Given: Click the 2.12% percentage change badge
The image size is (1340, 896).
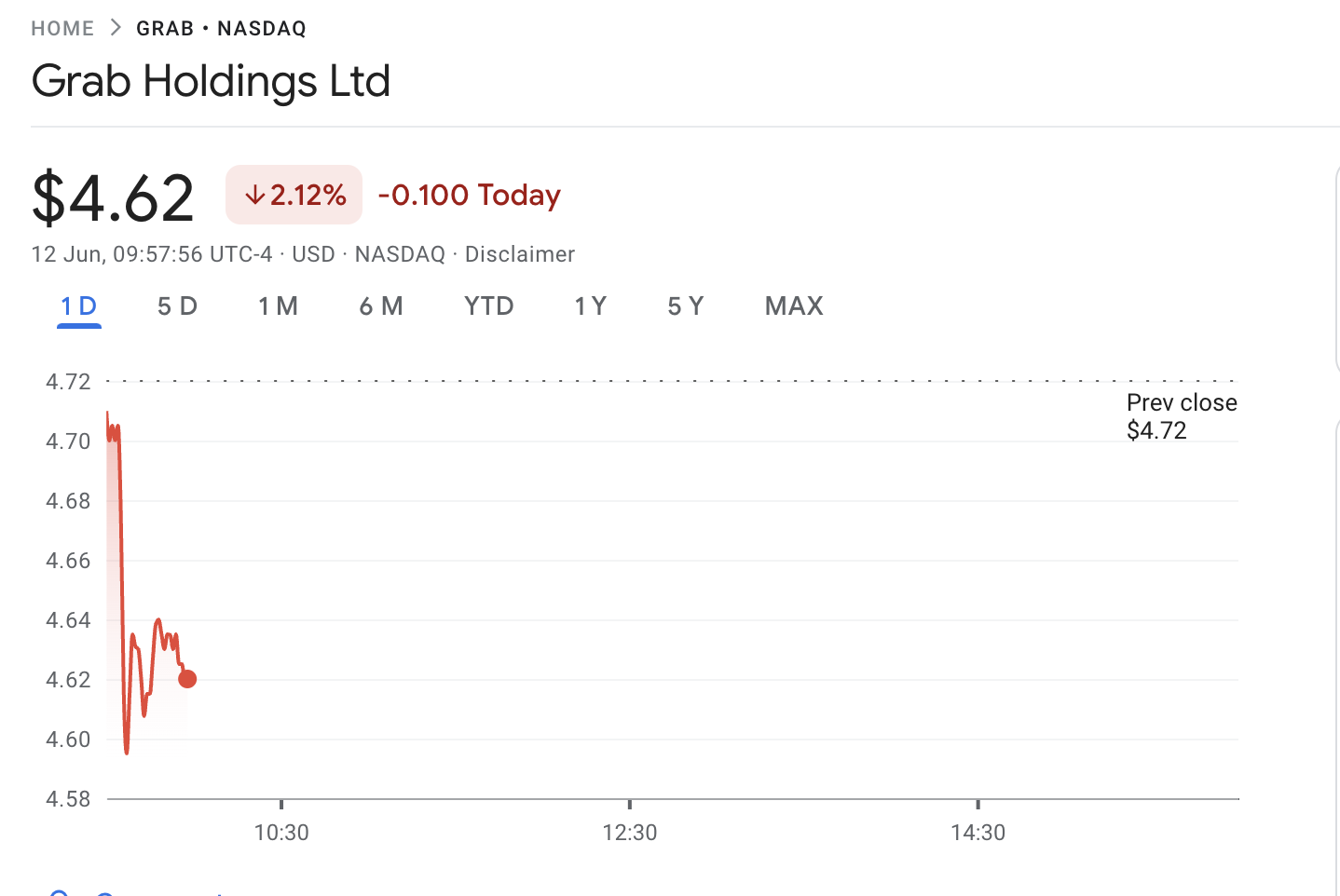Looking at the screenshot, I should coord(294,195).
